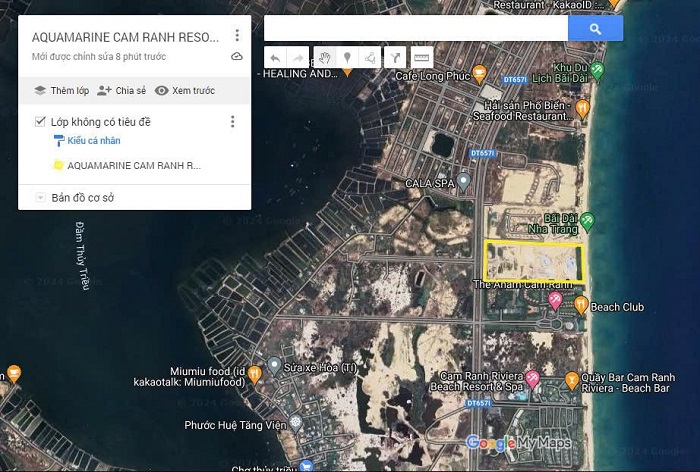The height and width of the screenshot is (472, 700).
Task: Click Phước Huệ Tăng Viện temple marker
Action: click(295, 422)
